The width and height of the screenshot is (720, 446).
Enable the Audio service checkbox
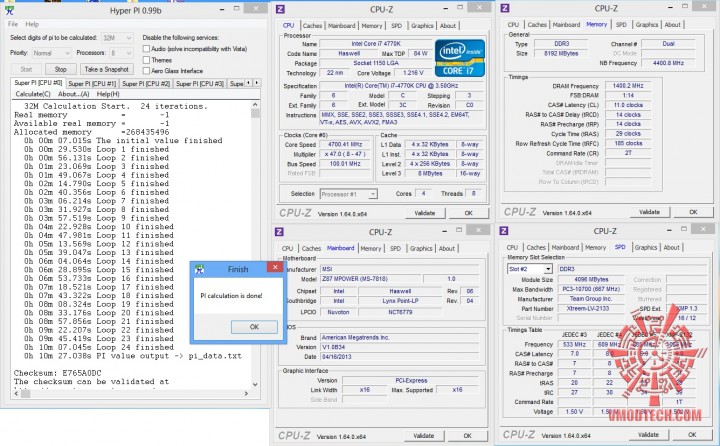click(x=146, y=49)
